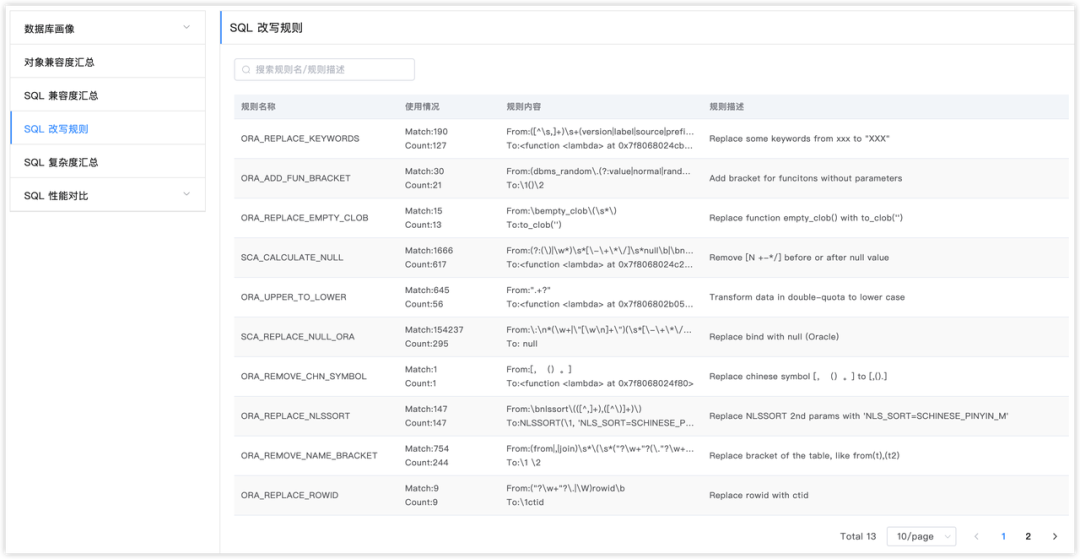Viewport: 1080px width, 559px height.
Task: Click the 规则名称 column header
Action: point(259,107)
